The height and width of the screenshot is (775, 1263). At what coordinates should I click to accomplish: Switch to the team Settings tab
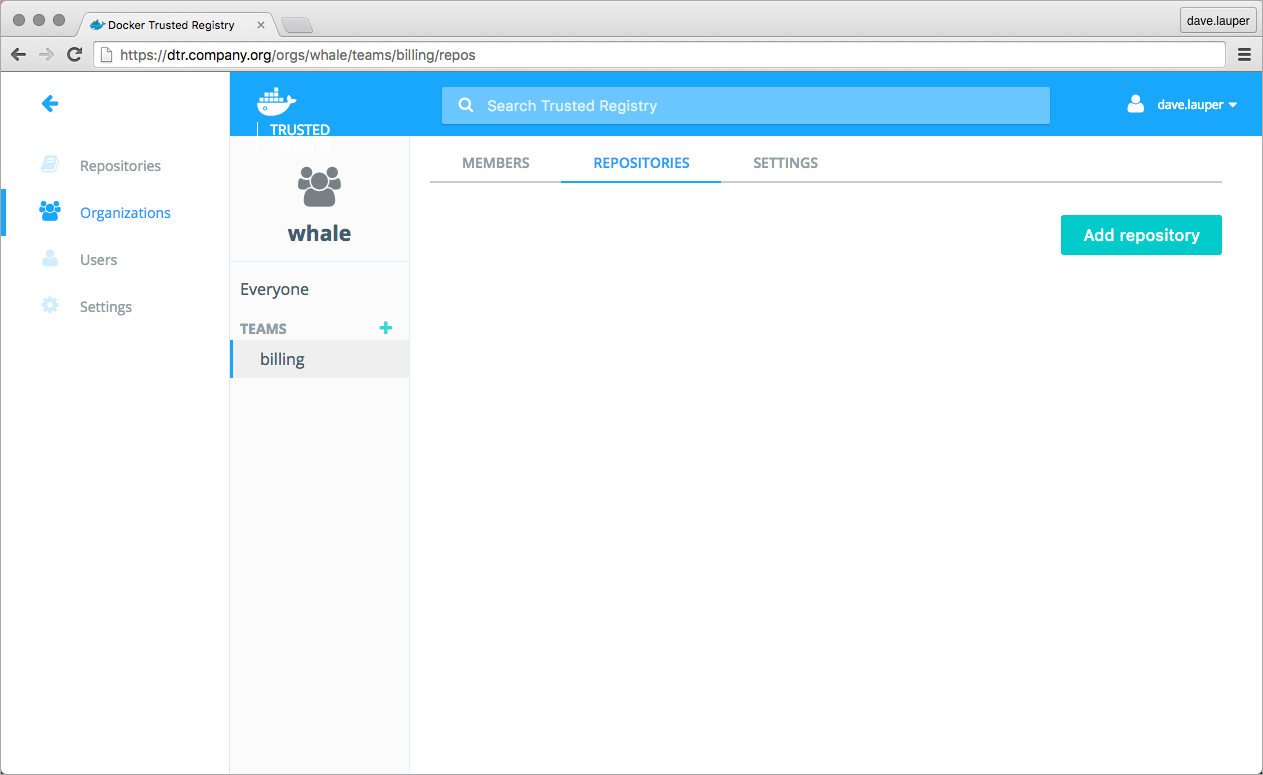(785, 163)
